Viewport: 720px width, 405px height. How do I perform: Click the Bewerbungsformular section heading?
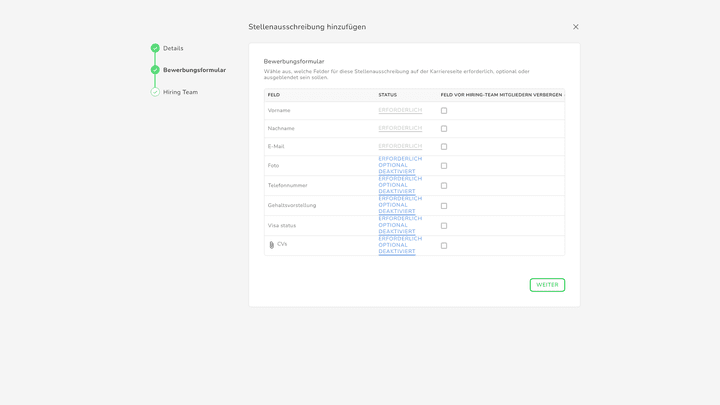tap(294, 62)
